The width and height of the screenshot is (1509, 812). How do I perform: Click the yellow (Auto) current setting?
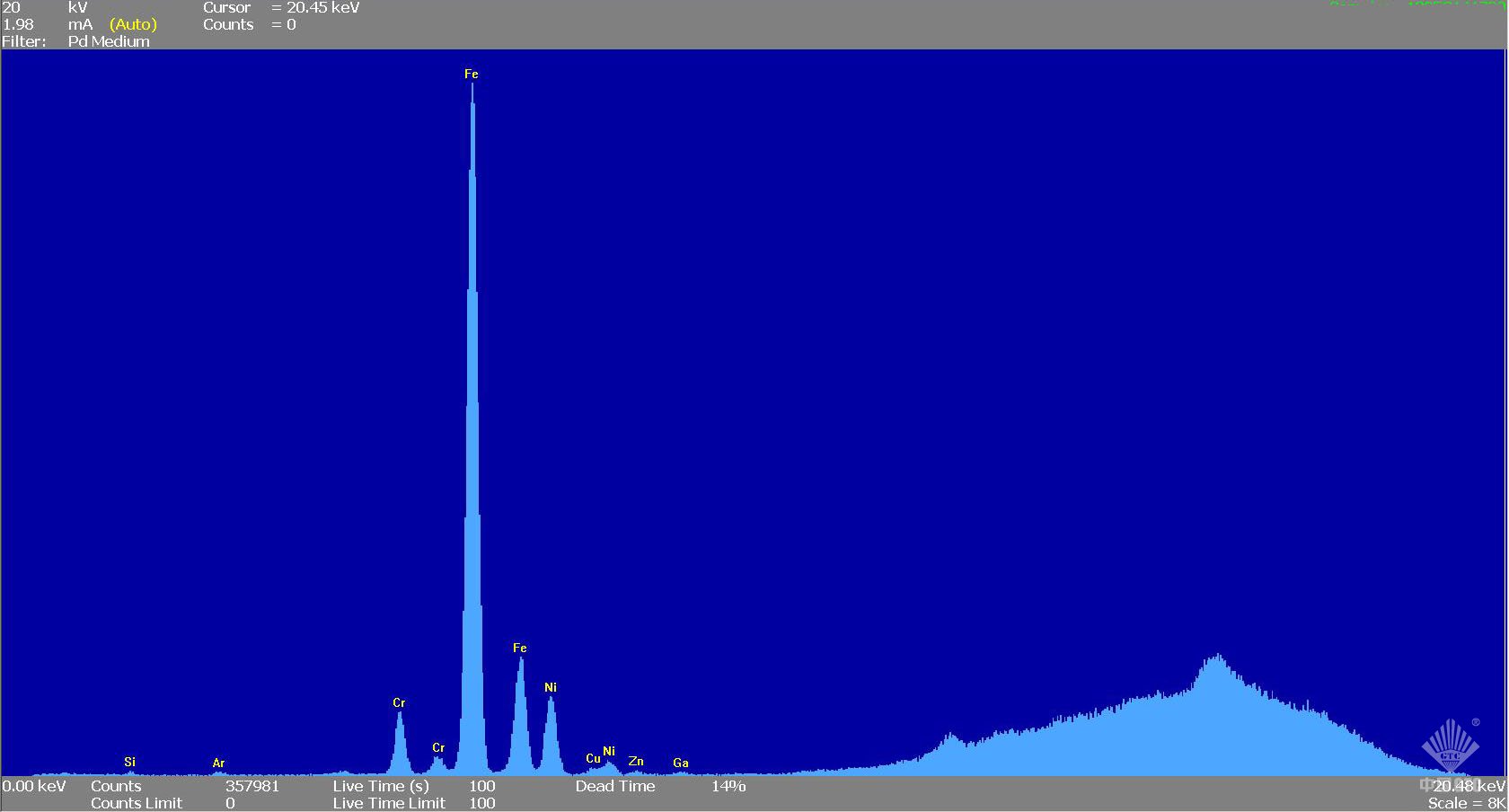(x=133, y=24)
